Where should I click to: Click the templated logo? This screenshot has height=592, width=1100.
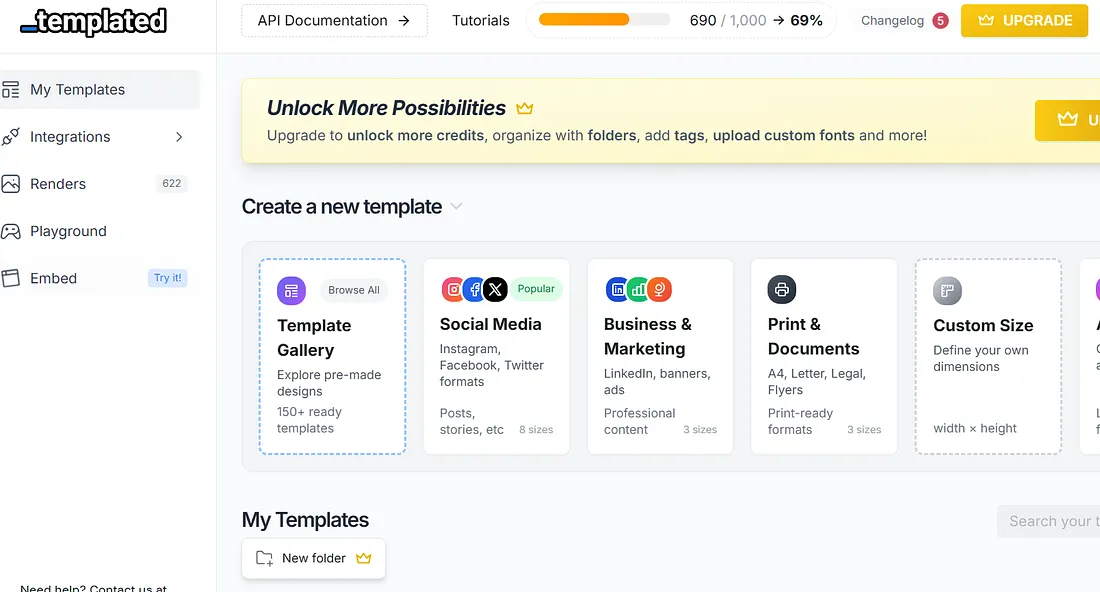pyautogui.click(x=93, y=21)
